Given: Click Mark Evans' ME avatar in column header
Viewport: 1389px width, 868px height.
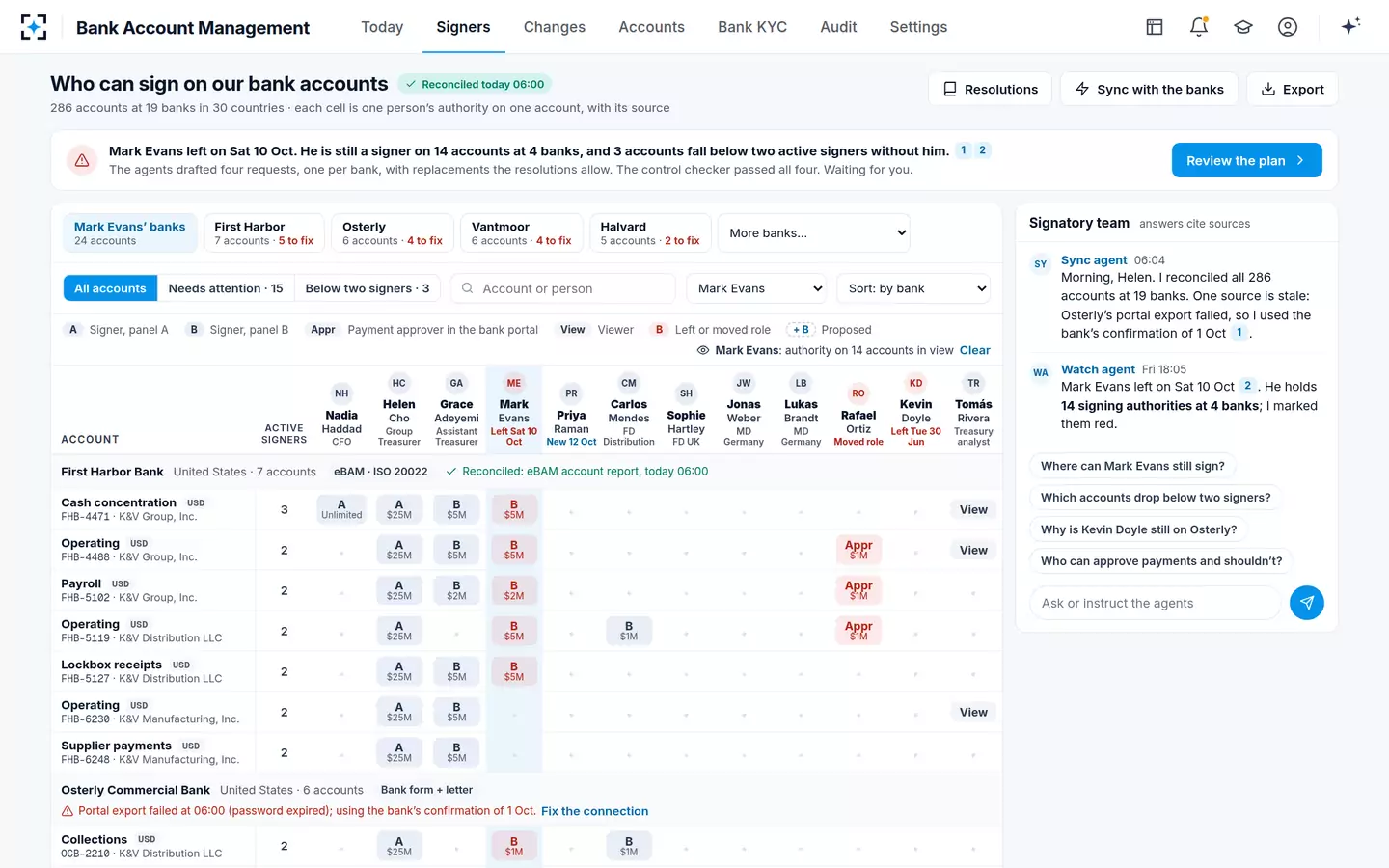Looking at the screenshot, I should tap(514, 383).
